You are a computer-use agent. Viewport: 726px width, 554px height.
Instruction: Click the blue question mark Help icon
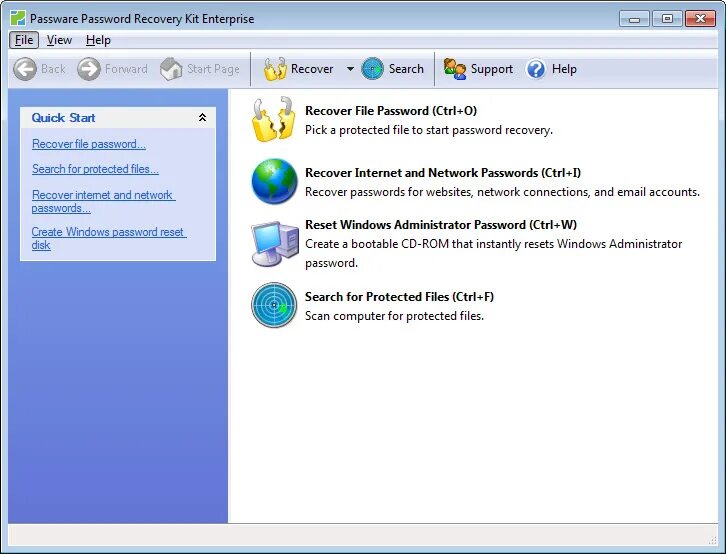pos(536,69)
